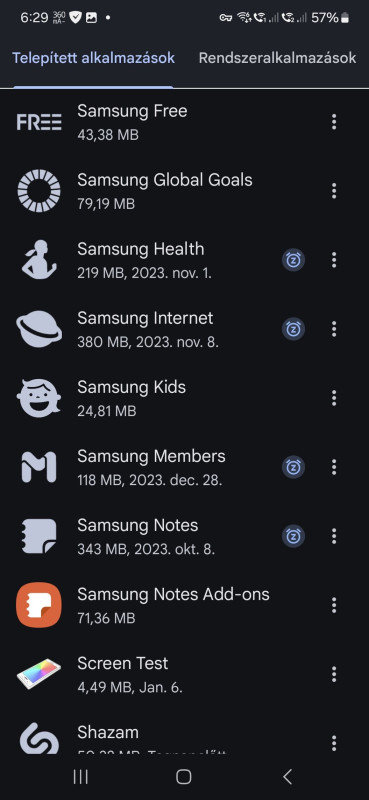Screen dimensions: 369x800
Task: Tap the Android back navigation button
Action: click(287, 777)
